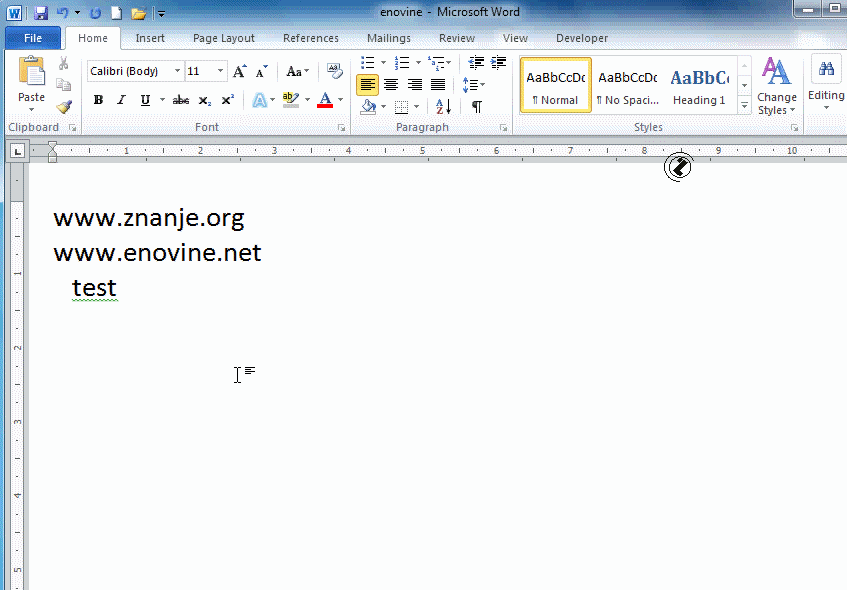Open the File menu button
The width and height of the screenshot is (847, 590).
coord(33,38)
